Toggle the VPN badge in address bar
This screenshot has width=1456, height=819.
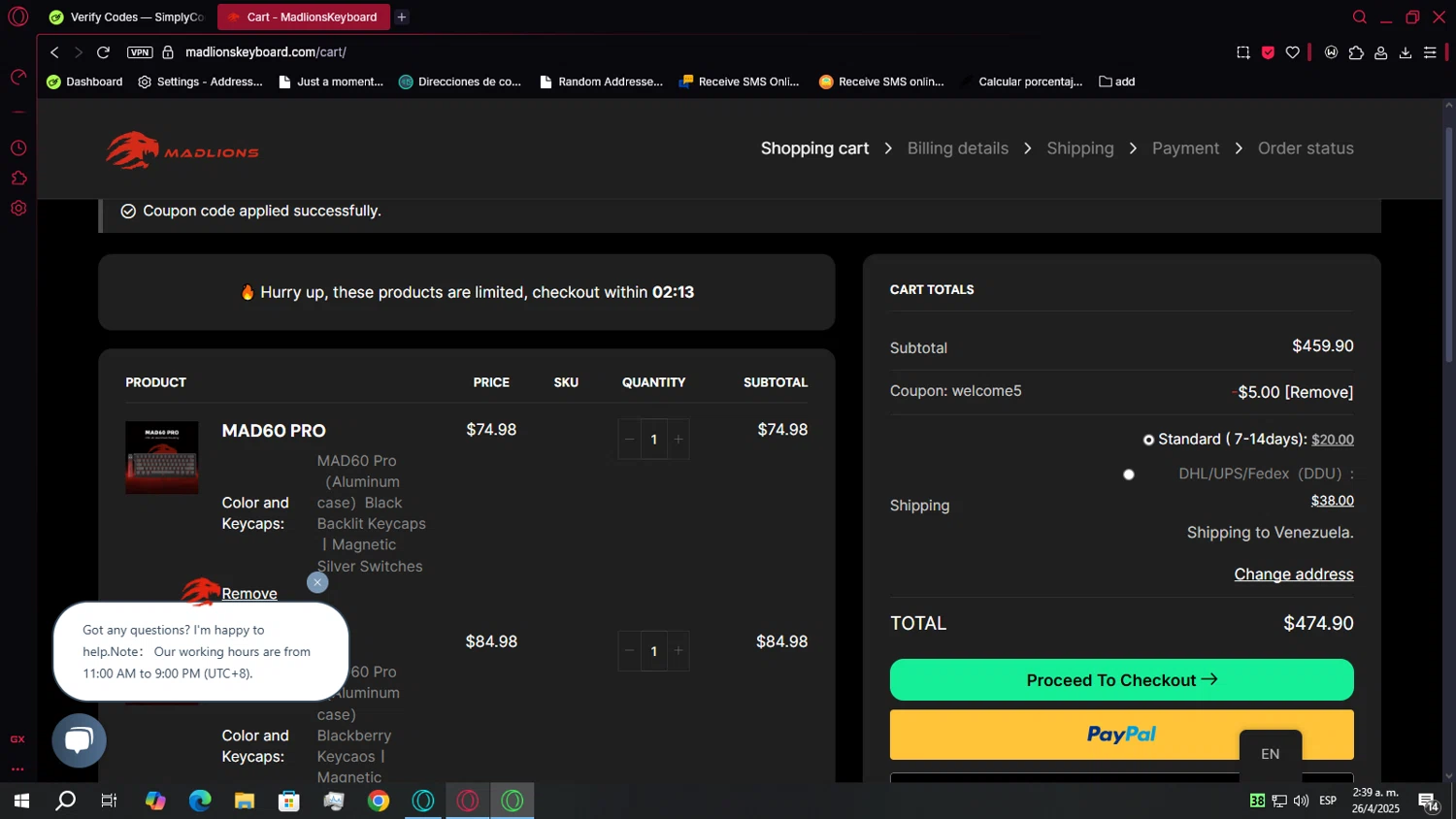[140, 52]
